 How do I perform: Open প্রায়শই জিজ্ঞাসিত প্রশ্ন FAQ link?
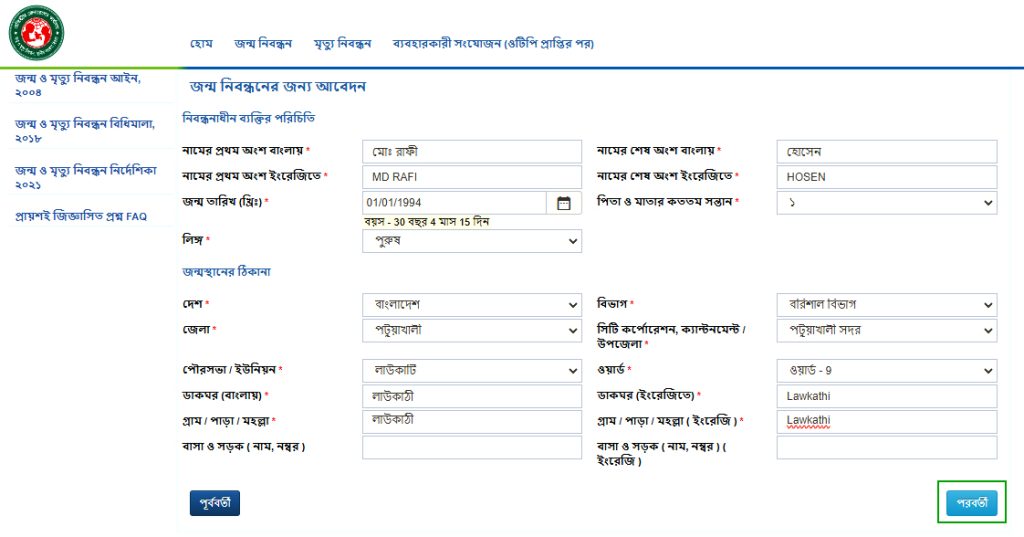(81, 216)
